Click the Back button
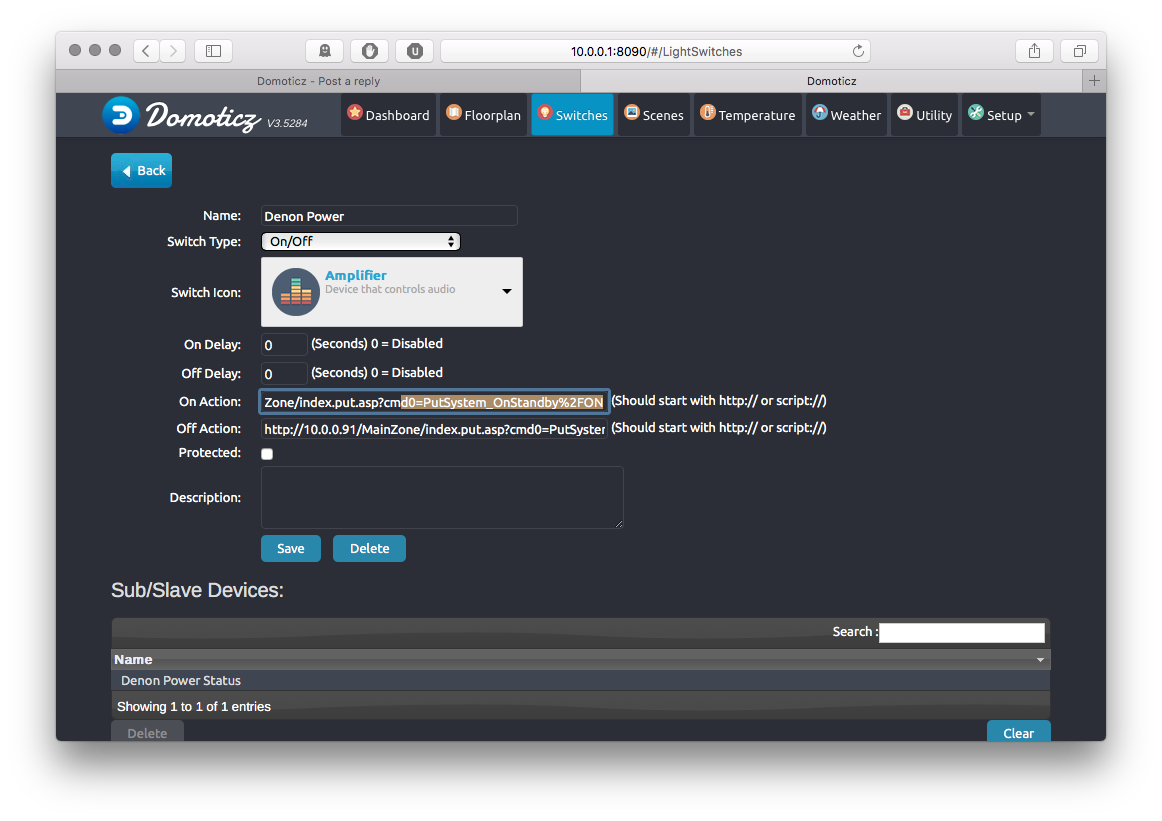The height and width of the screenshot is (821, 1162). [142, 170]
